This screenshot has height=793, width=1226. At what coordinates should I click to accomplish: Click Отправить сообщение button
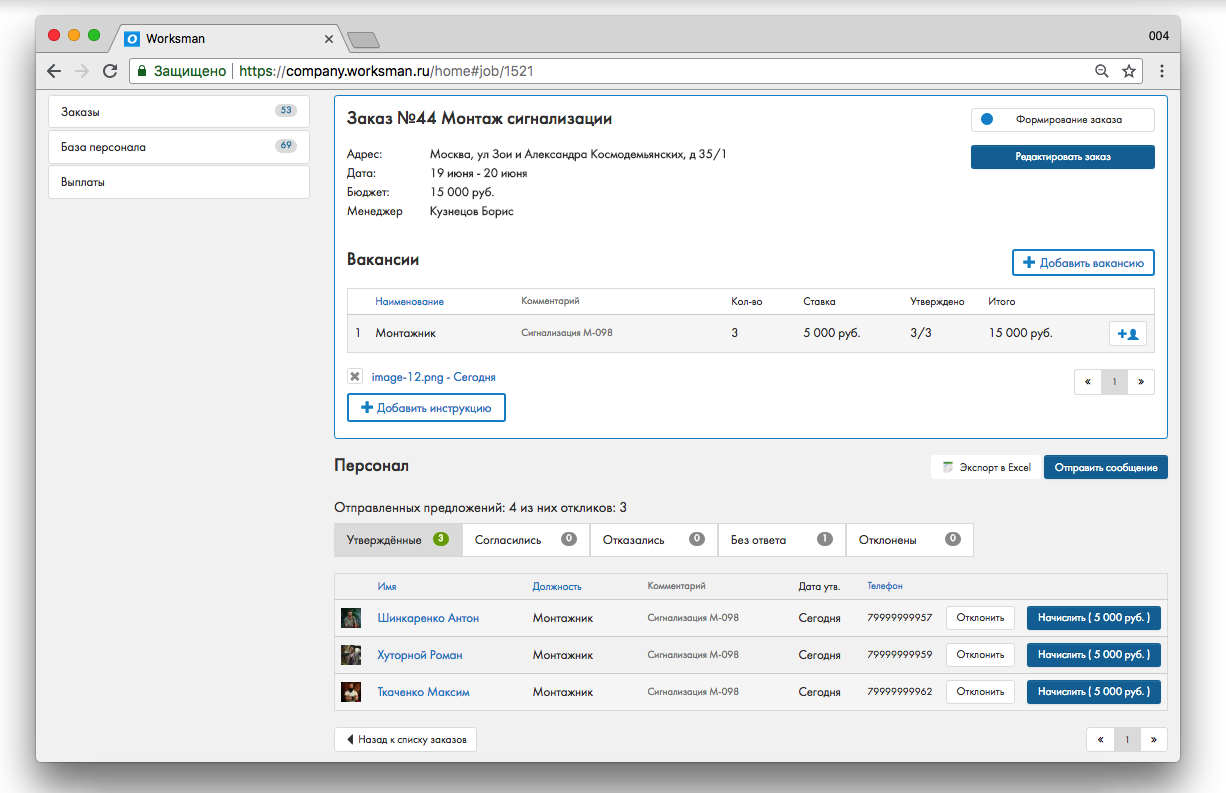(x=1106, y=467)
